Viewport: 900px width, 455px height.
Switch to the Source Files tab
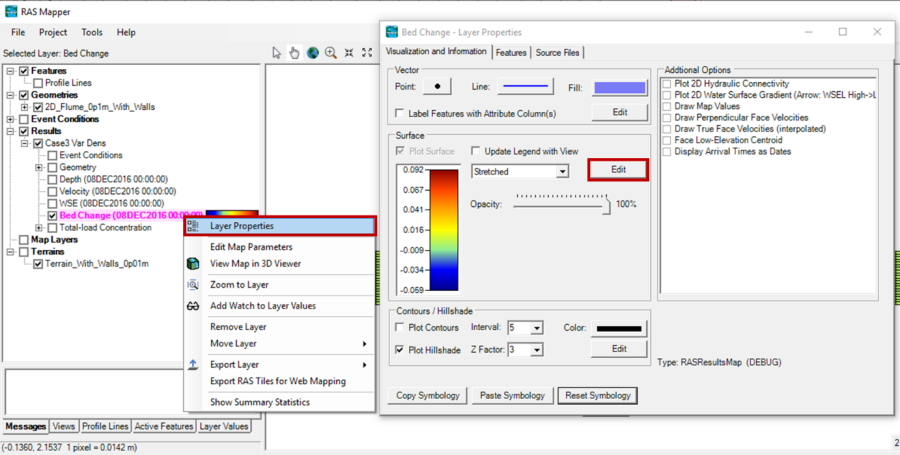[557, 52]
